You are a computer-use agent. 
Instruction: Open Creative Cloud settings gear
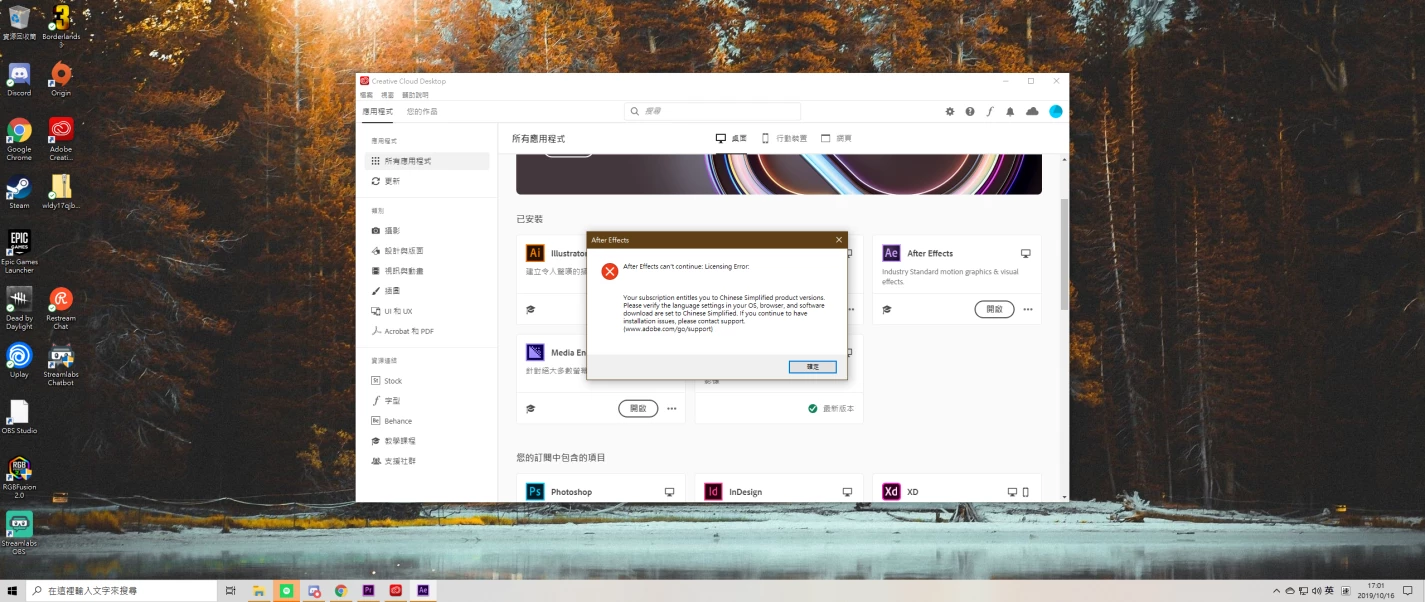(x=950, y=112)
